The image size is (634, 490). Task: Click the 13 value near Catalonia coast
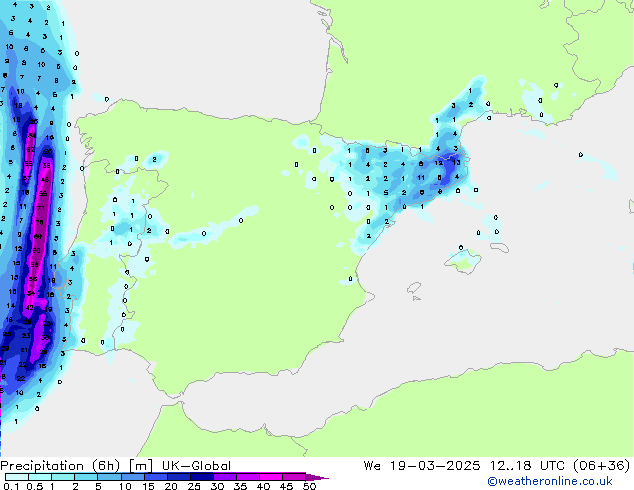(x=456, y=163)
